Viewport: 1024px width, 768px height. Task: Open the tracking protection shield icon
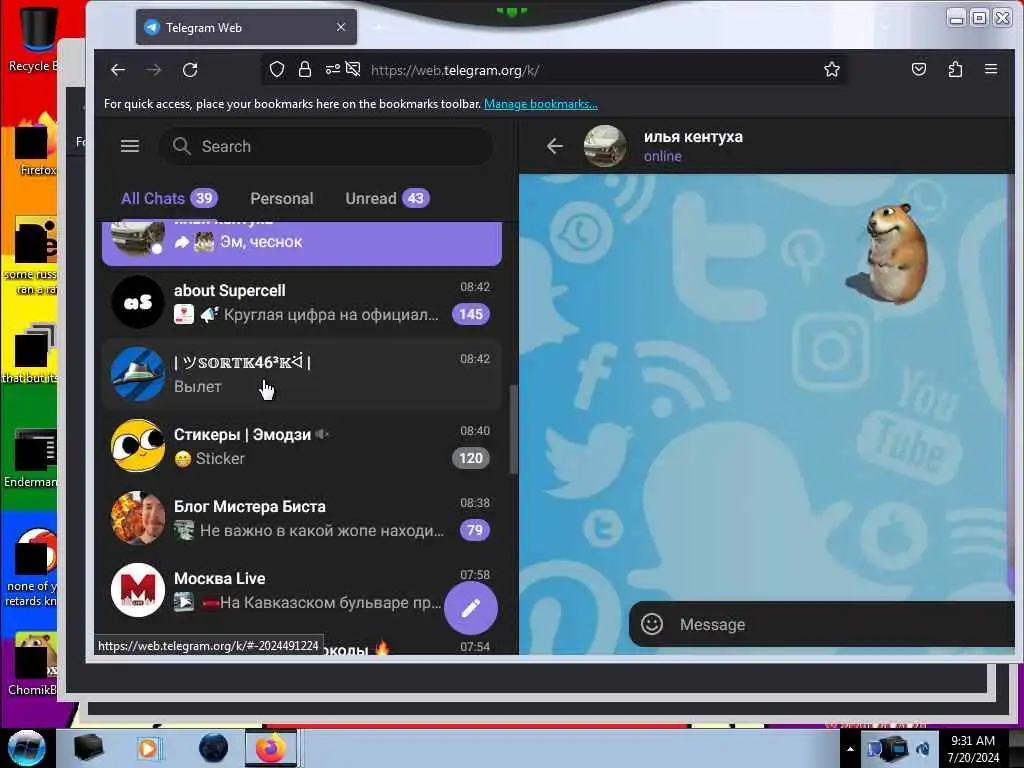277,69
